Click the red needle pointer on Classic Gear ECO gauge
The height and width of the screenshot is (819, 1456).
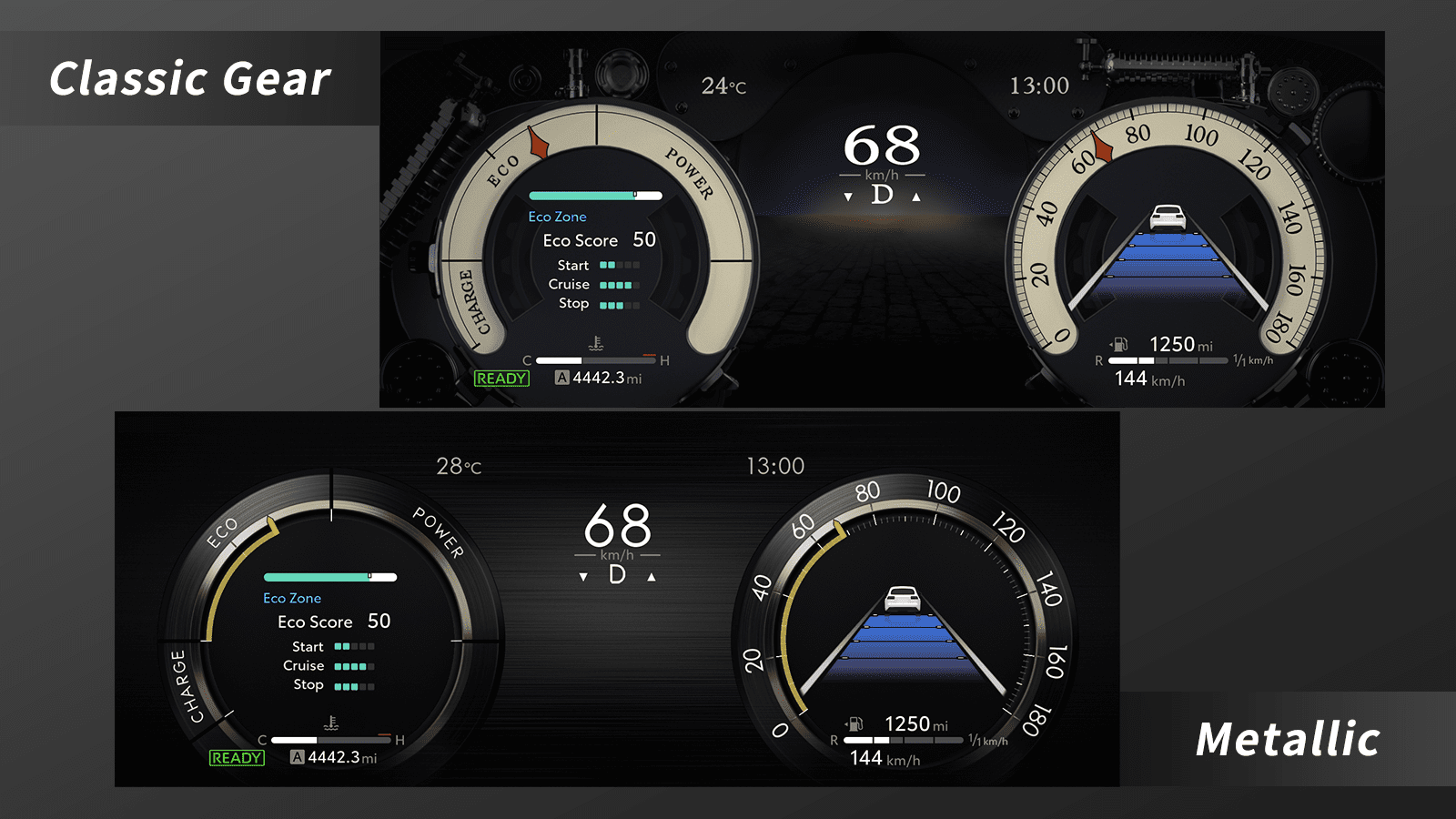(x=537, y=144)
